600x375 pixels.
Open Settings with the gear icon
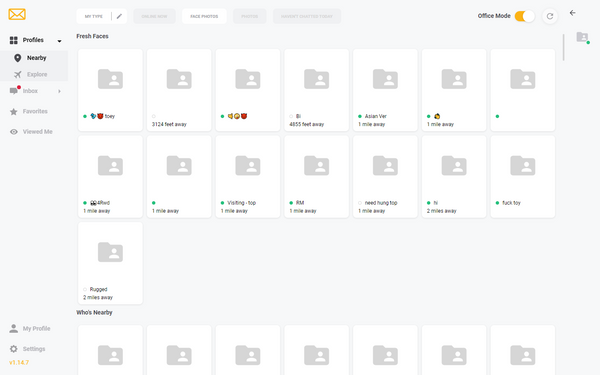[x=34, y=349]
